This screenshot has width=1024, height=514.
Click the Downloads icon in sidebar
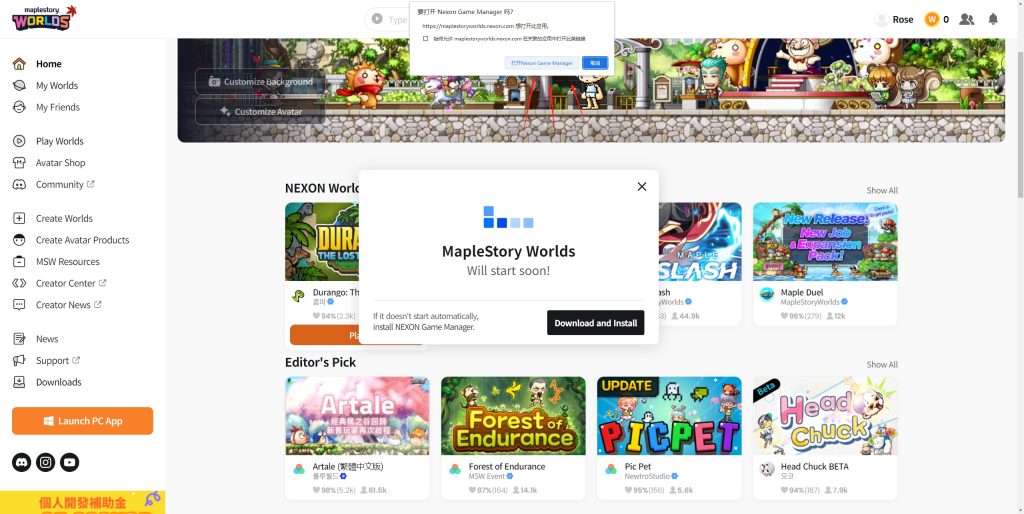[x=20, y=382]
